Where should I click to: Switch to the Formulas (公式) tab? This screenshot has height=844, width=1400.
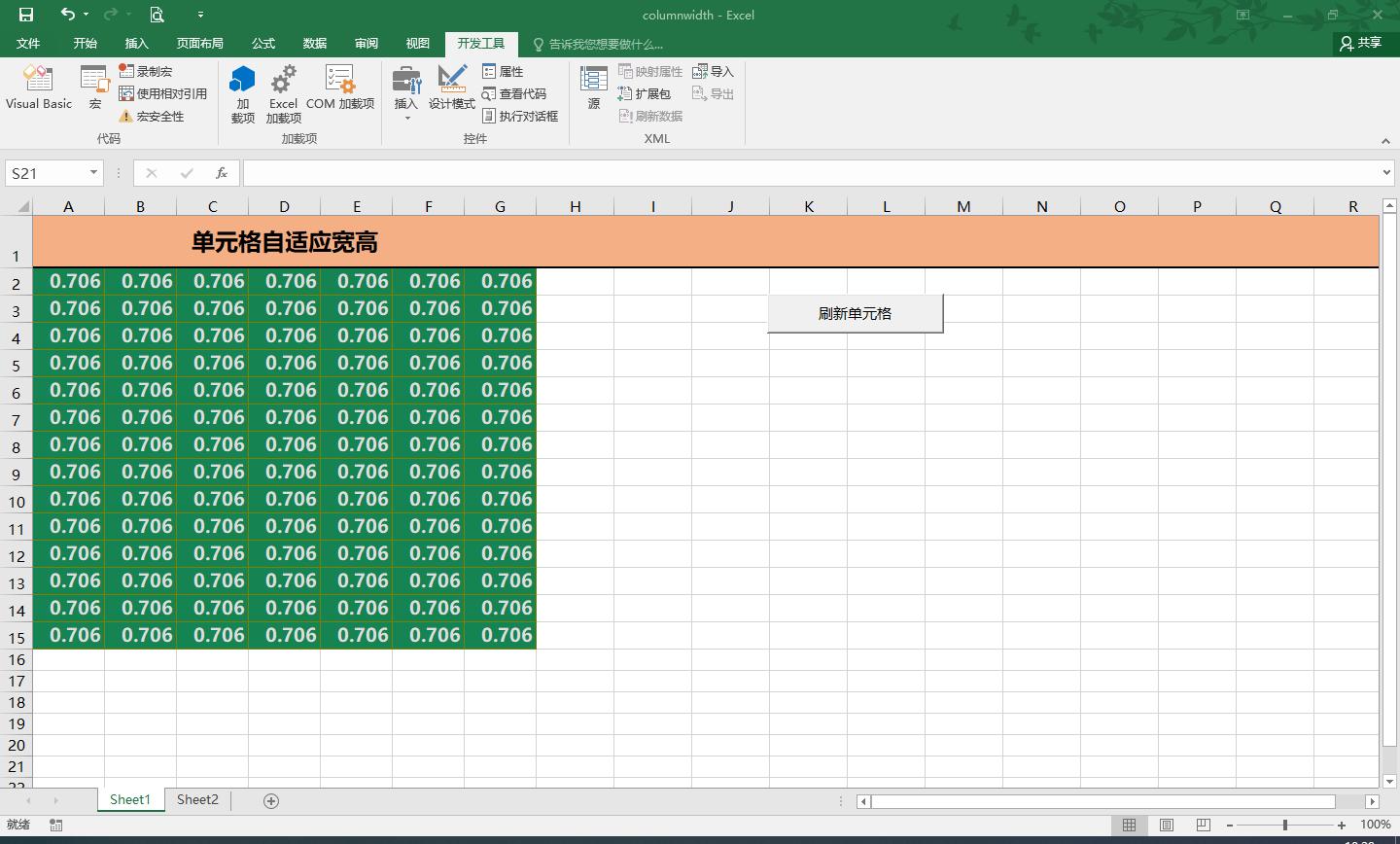pos(263,44)
